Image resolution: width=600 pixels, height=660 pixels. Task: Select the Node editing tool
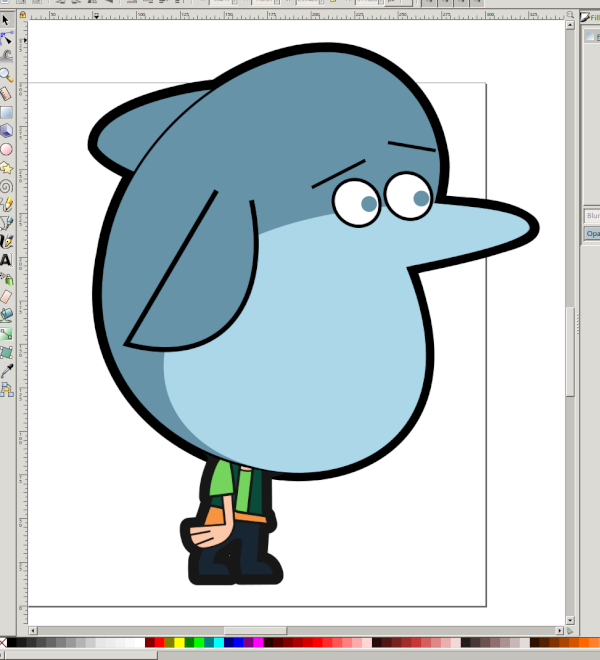pos(7,38)
